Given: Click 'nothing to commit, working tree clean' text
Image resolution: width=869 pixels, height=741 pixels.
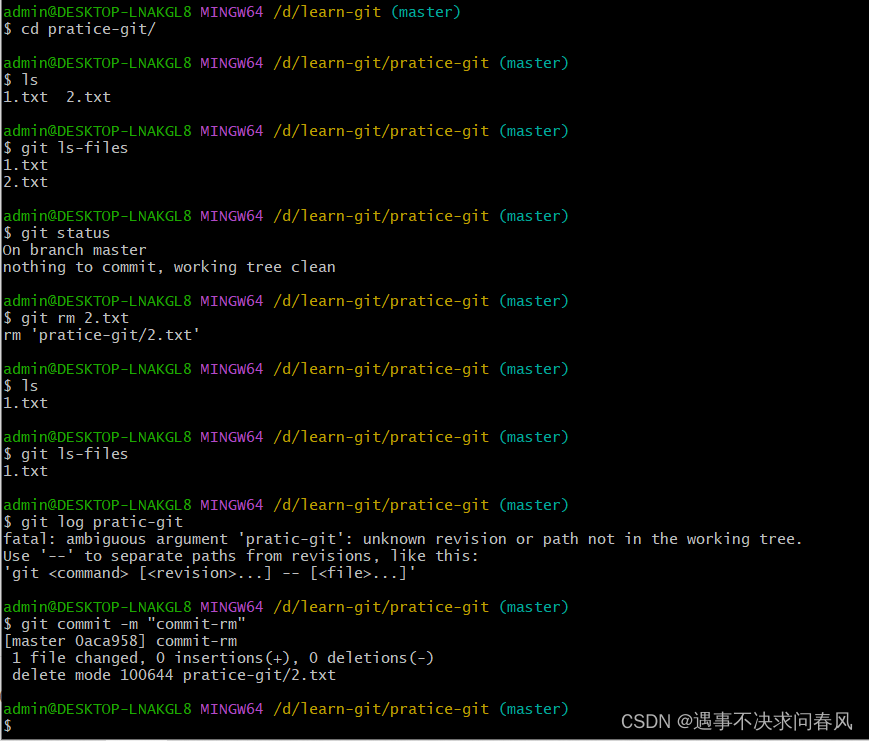Looking at the screenshot, I should click(169, 267).
